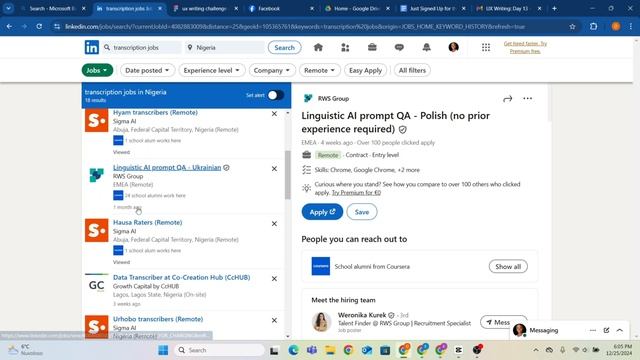Open the Try Premium for €0 link
This screenshot has width=640, height=360.
[x=356, y=193]
